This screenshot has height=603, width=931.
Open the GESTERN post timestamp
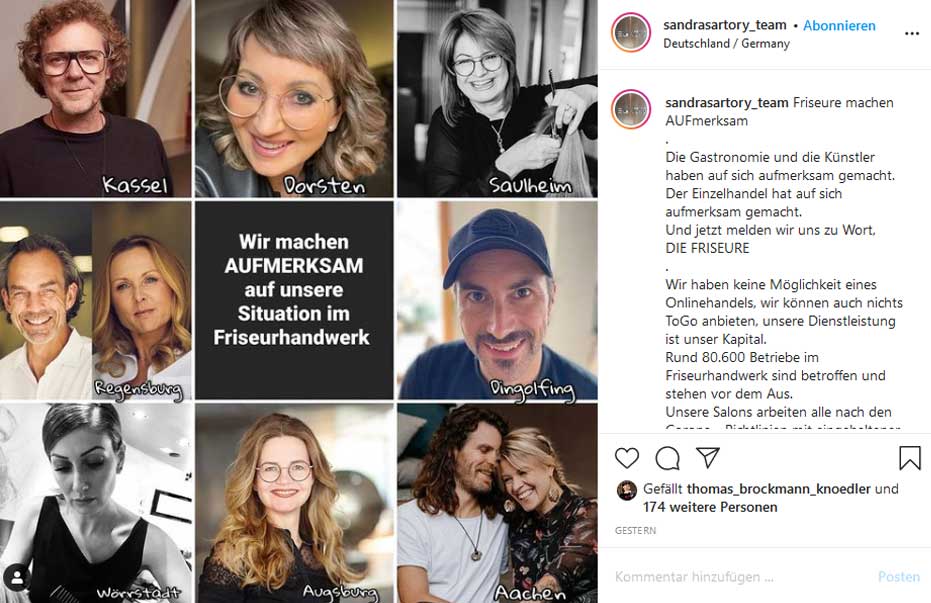click(635, 531)
